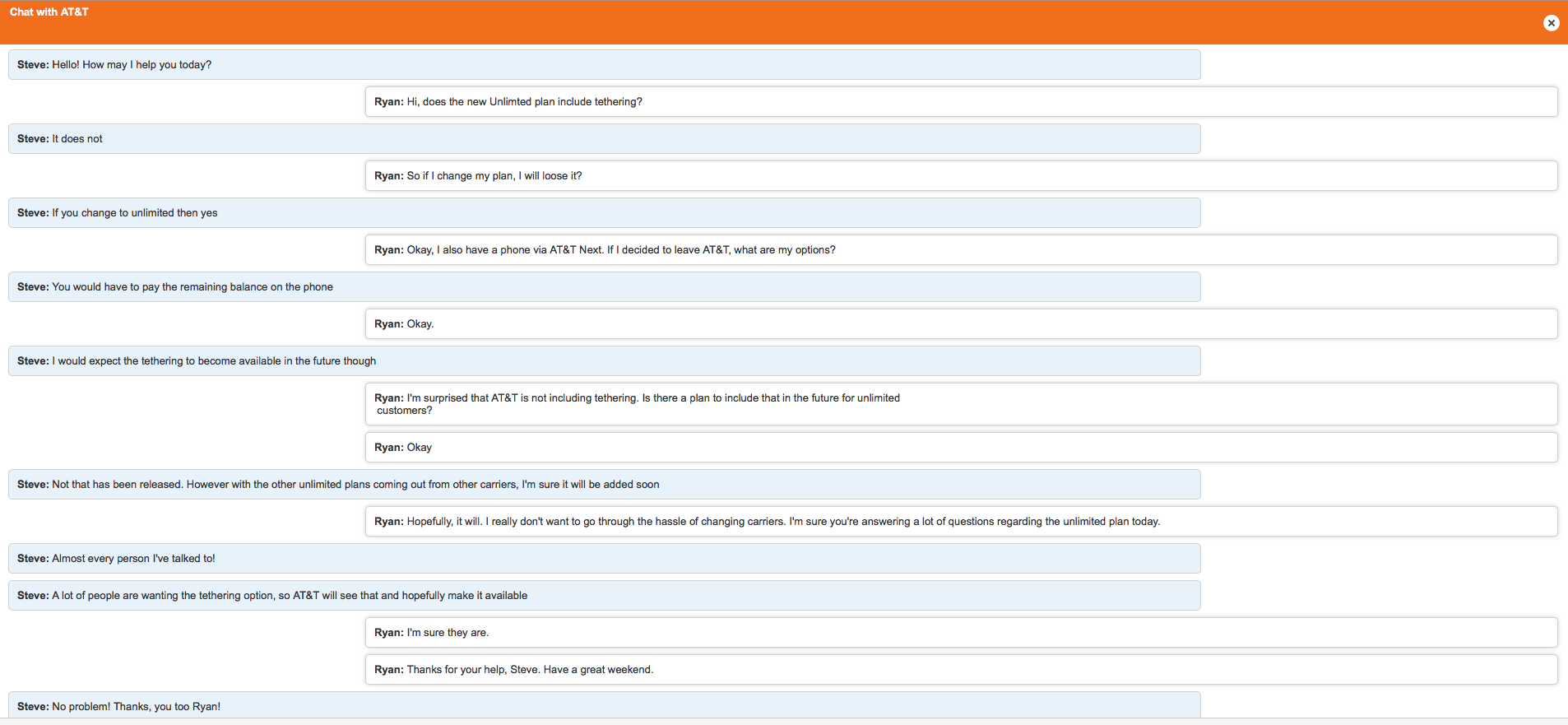The image size is (1568, 725).
Task: Select Ryan's message 'I'm sure they are.'
Action: (961, 632)
